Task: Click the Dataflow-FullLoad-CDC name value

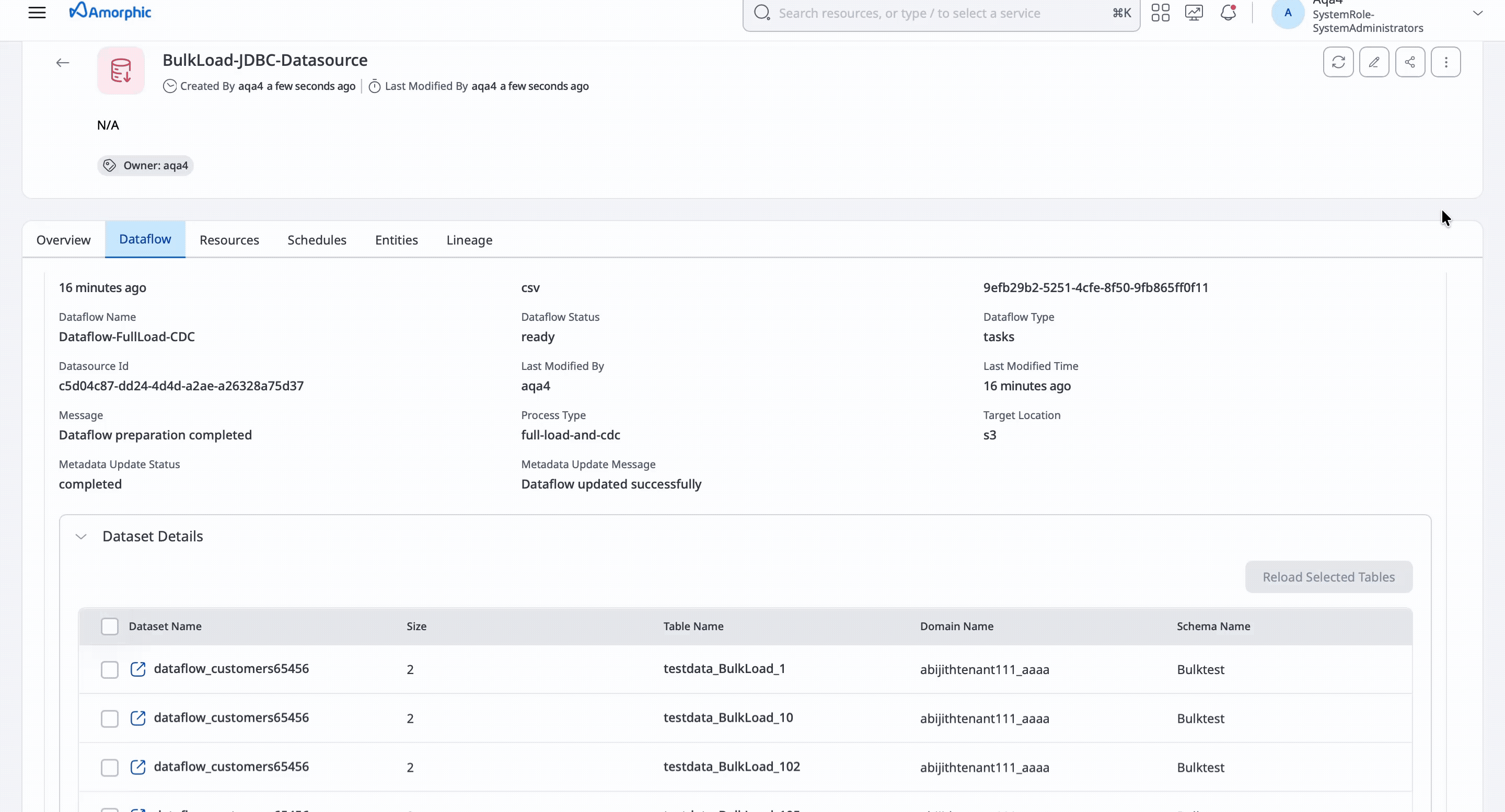Action: tap(127, 337)
